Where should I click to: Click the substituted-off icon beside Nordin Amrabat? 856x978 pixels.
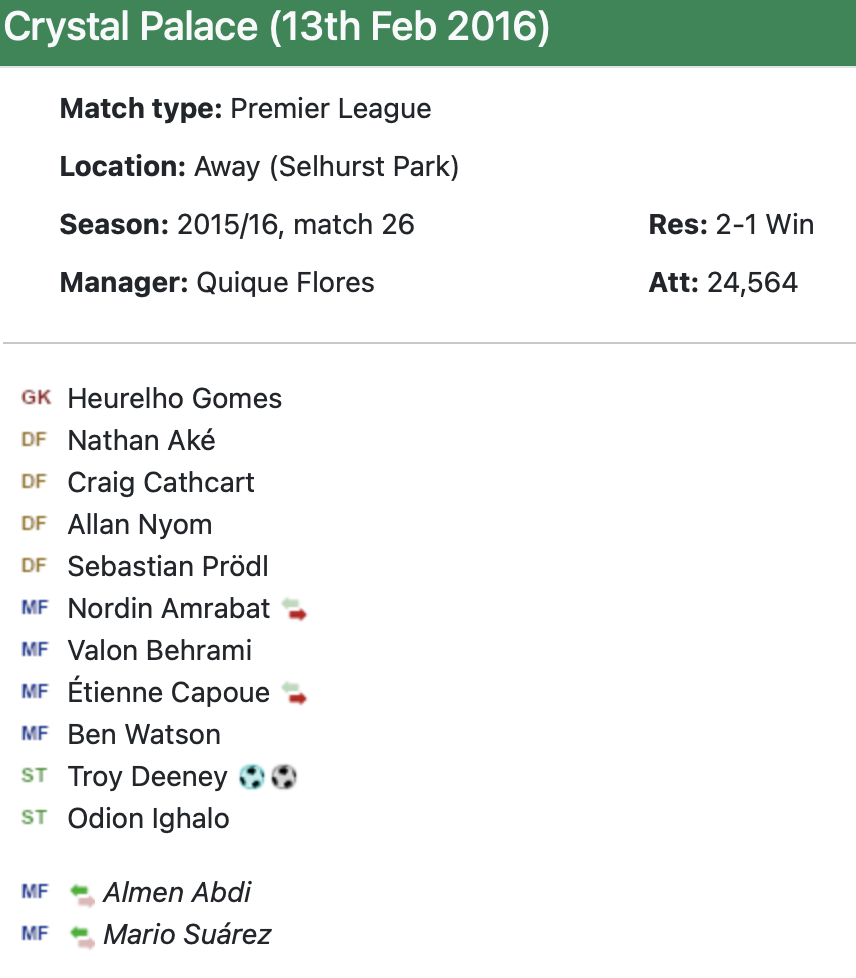pyautogui.click(x=294, y=609)
